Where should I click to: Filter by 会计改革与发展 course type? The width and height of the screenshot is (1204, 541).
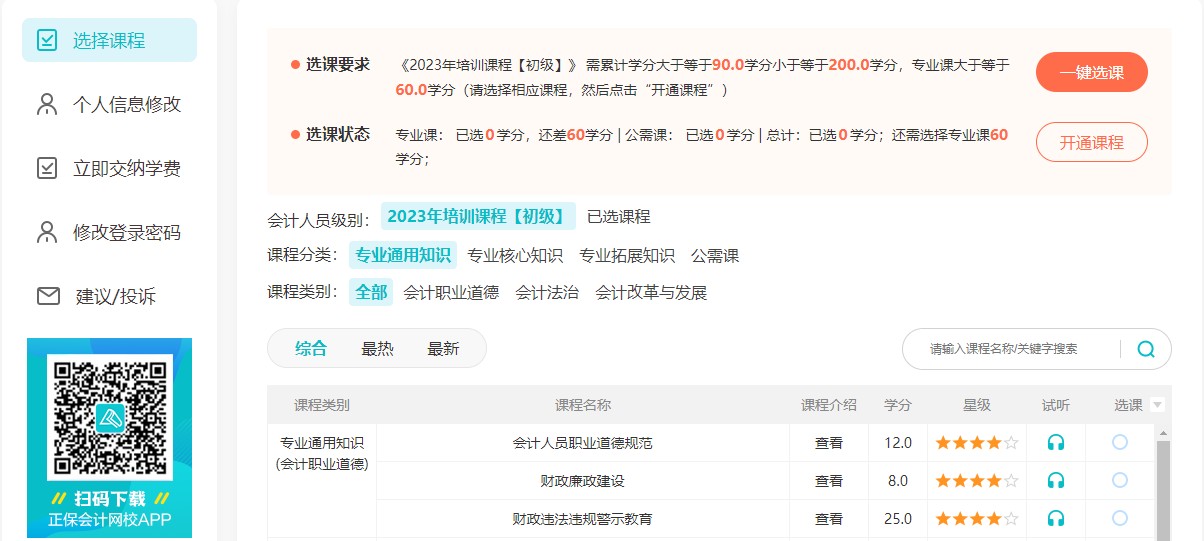tap(651, 292)
